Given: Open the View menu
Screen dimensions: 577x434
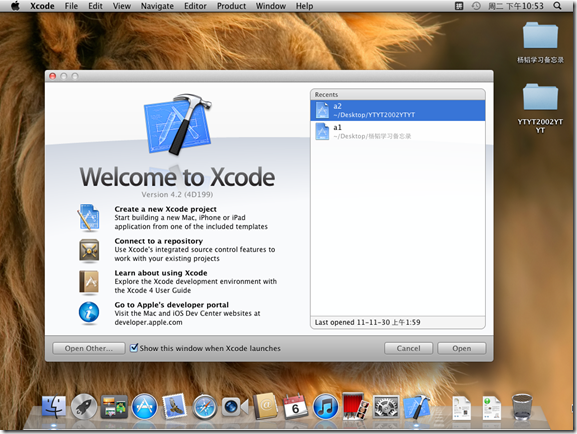Looking at the screenshot, I should [x=122, y=6].
